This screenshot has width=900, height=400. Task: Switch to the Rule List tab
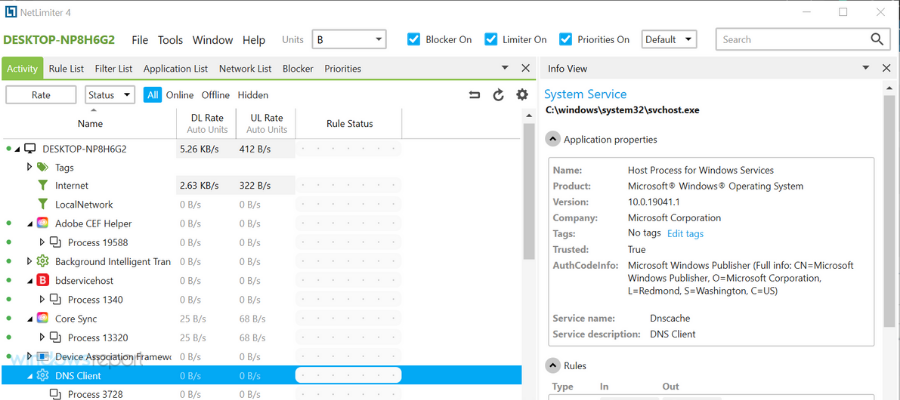click(66, 68)
